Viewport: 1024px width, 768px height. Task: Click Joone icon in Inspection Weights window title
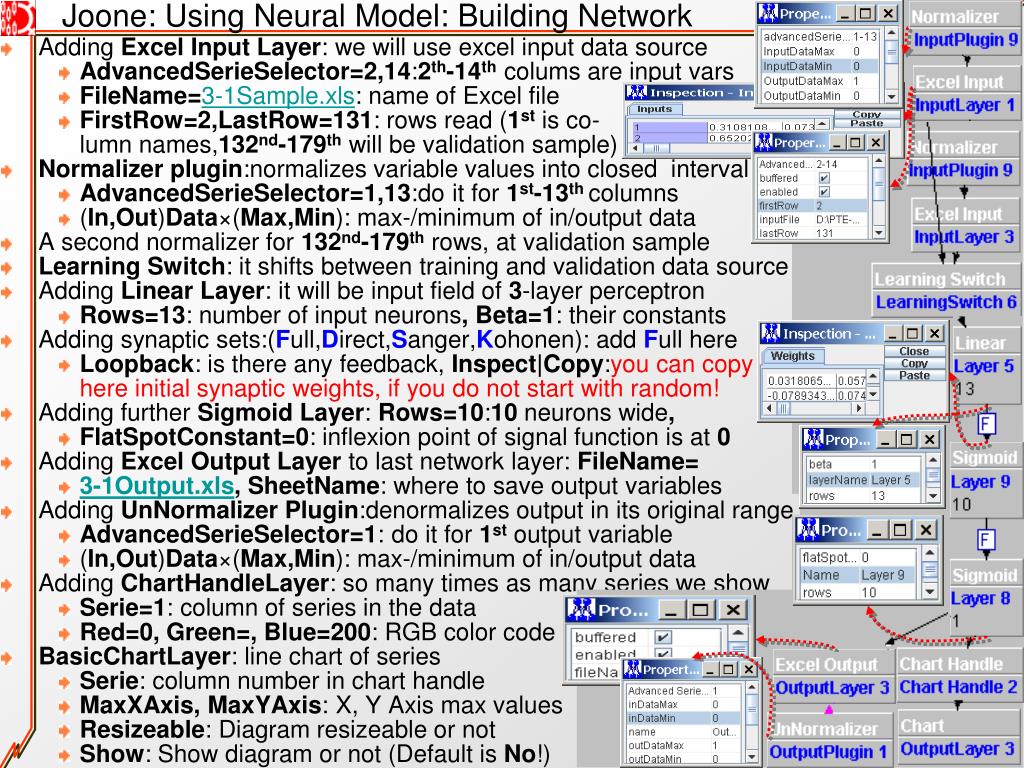point(771,333)
